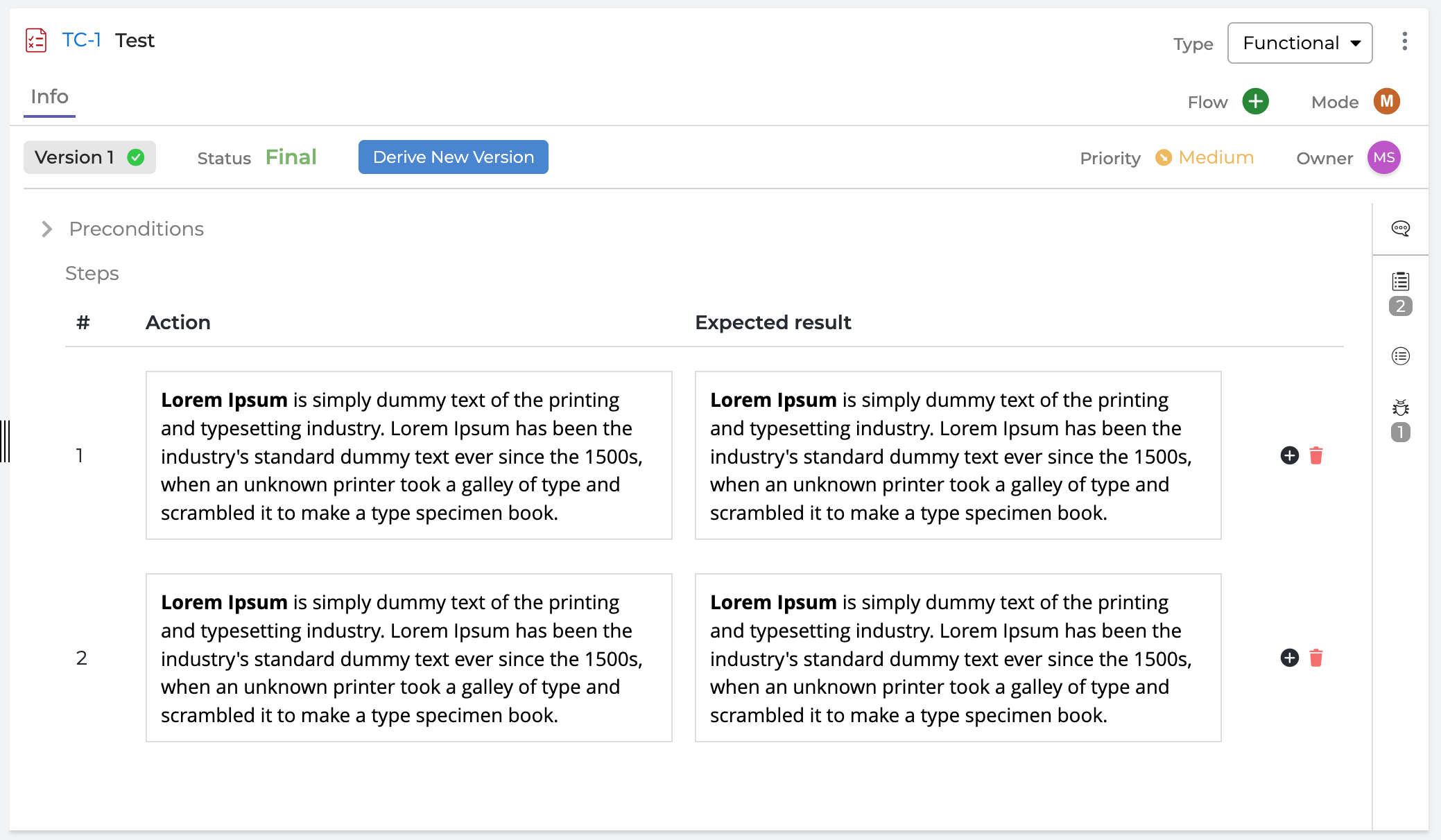Open the three-dot more options menu
Image resolution: width=1441 pixels, height=840 pixels.
click(1404, 41)
